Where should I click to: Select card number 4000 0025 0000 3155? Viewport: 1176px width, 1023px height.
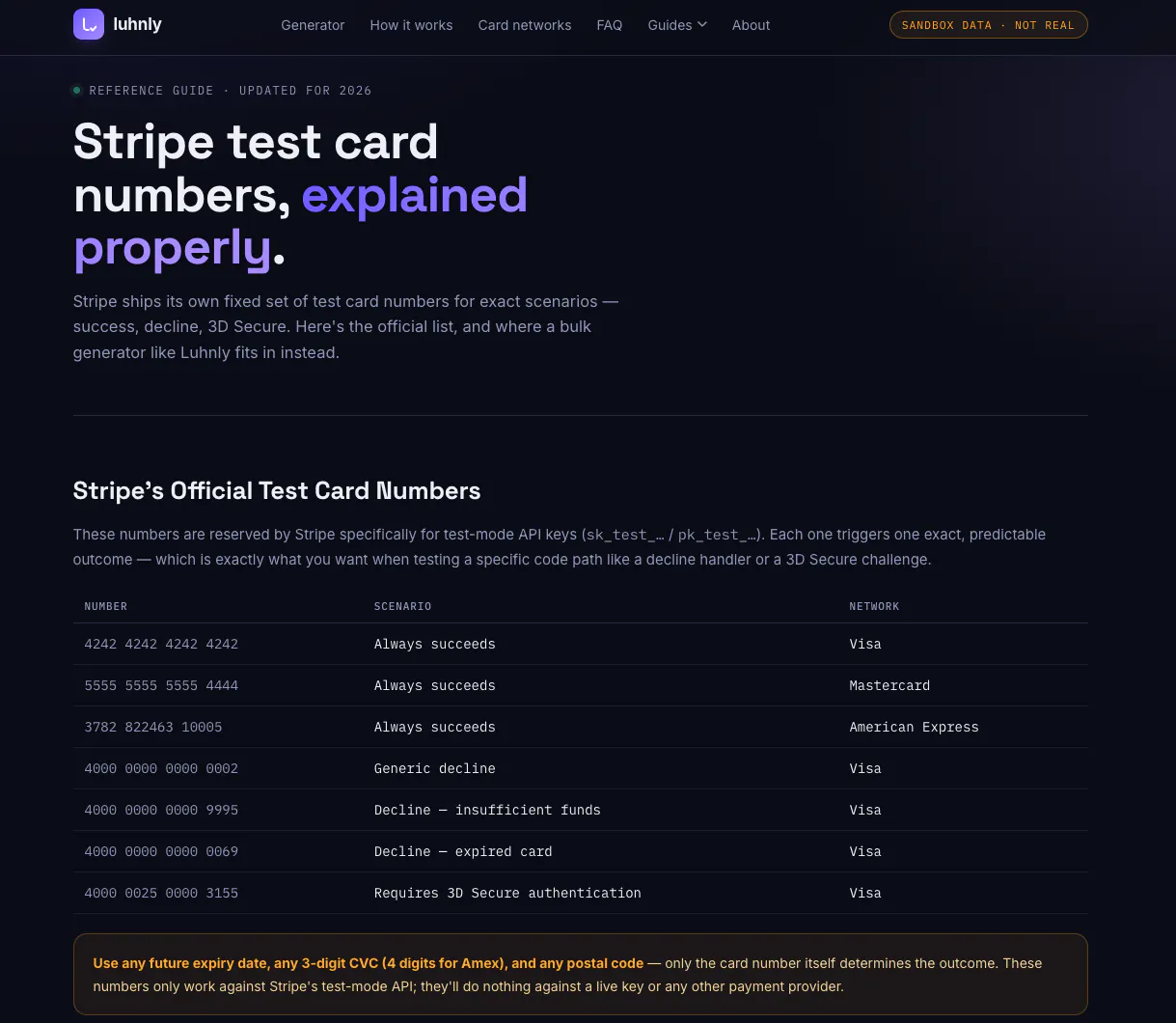(161, 893)
